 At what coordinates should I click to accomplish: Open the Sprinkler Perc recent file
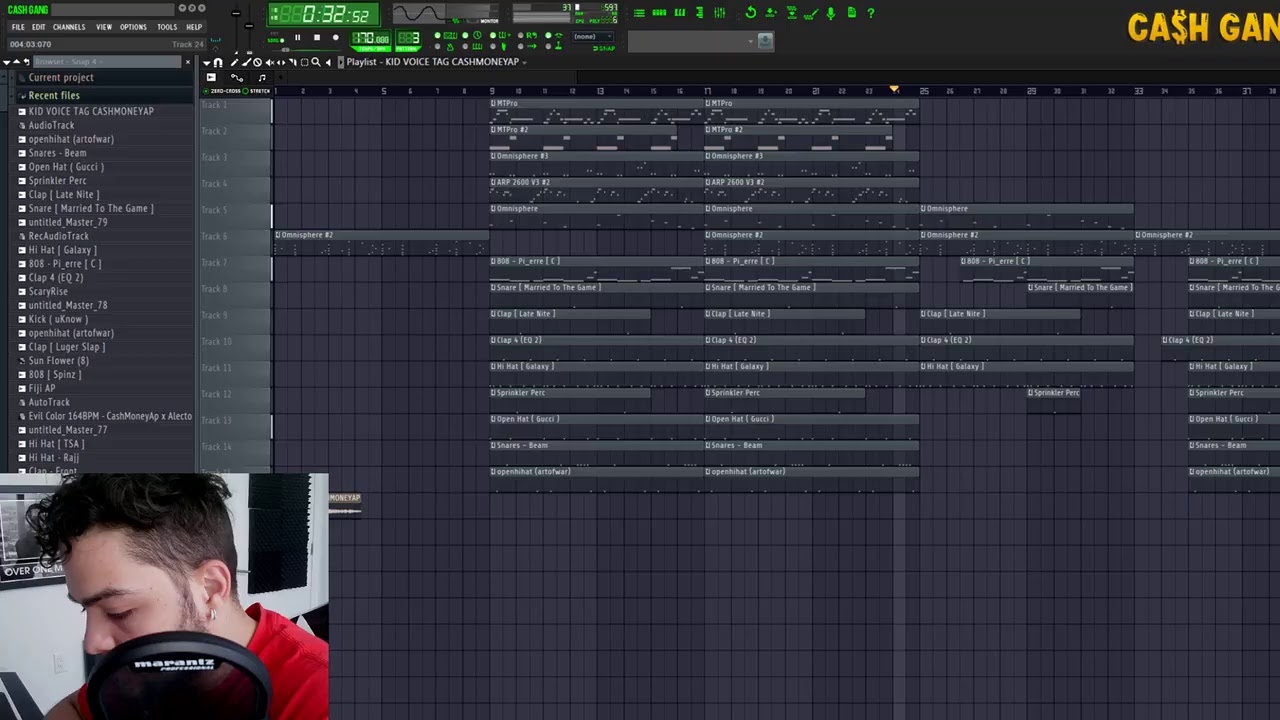click(57, 181)
